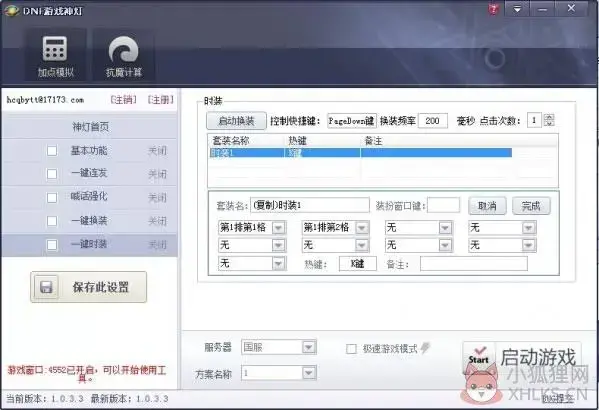Click the 热键 X键 input field
599x410 pixels.
tap(358, 264)
